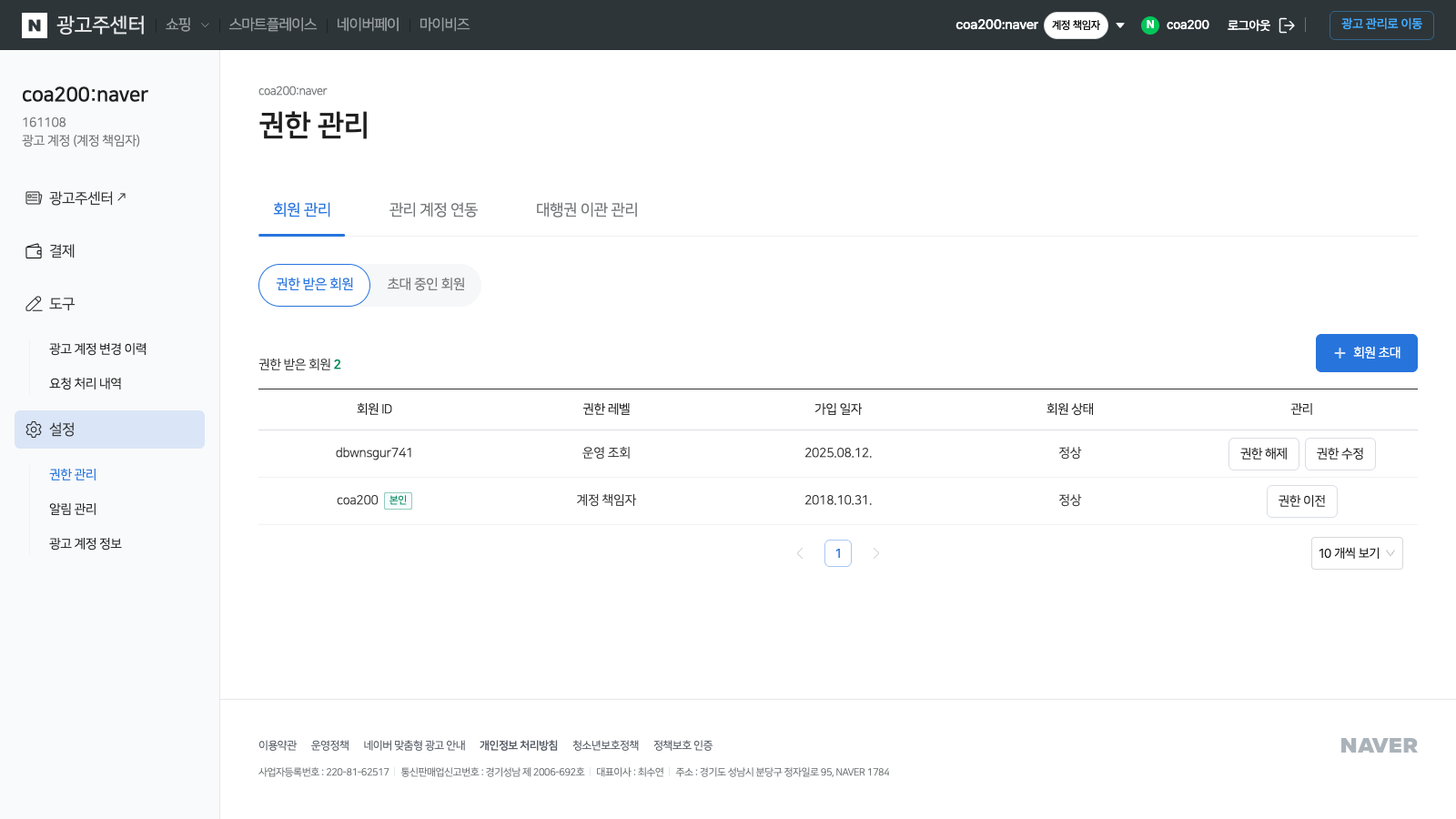The width and height of the screenshot is (1456, 819).
Task: Click the Naver N logo icon
Action: pyautogui.click(x=35, y=25)
